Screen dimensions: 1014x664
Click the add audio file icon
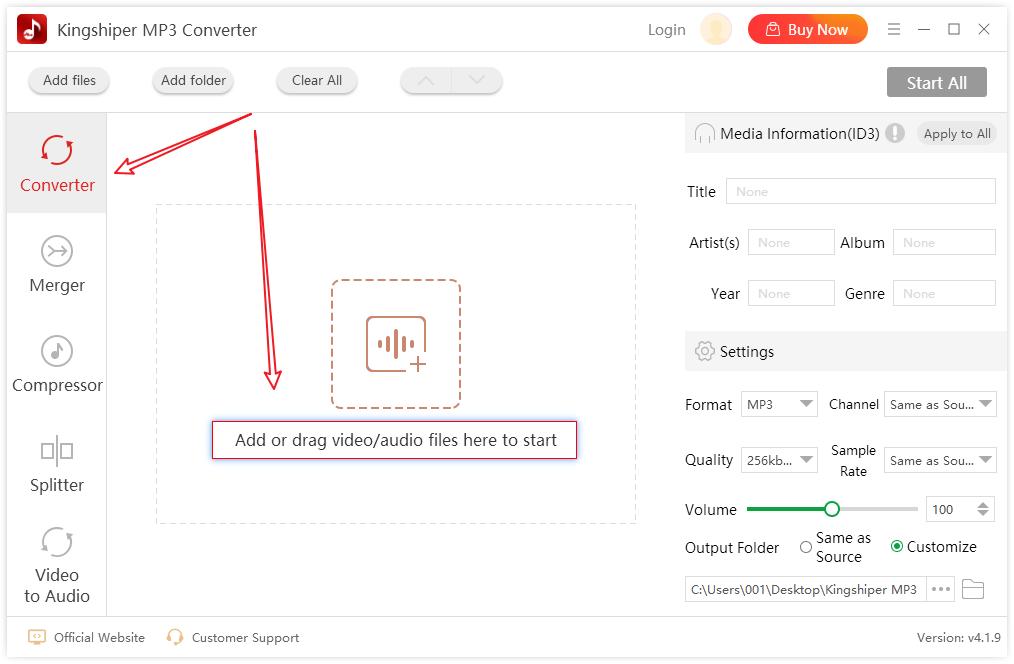point(396,344)
